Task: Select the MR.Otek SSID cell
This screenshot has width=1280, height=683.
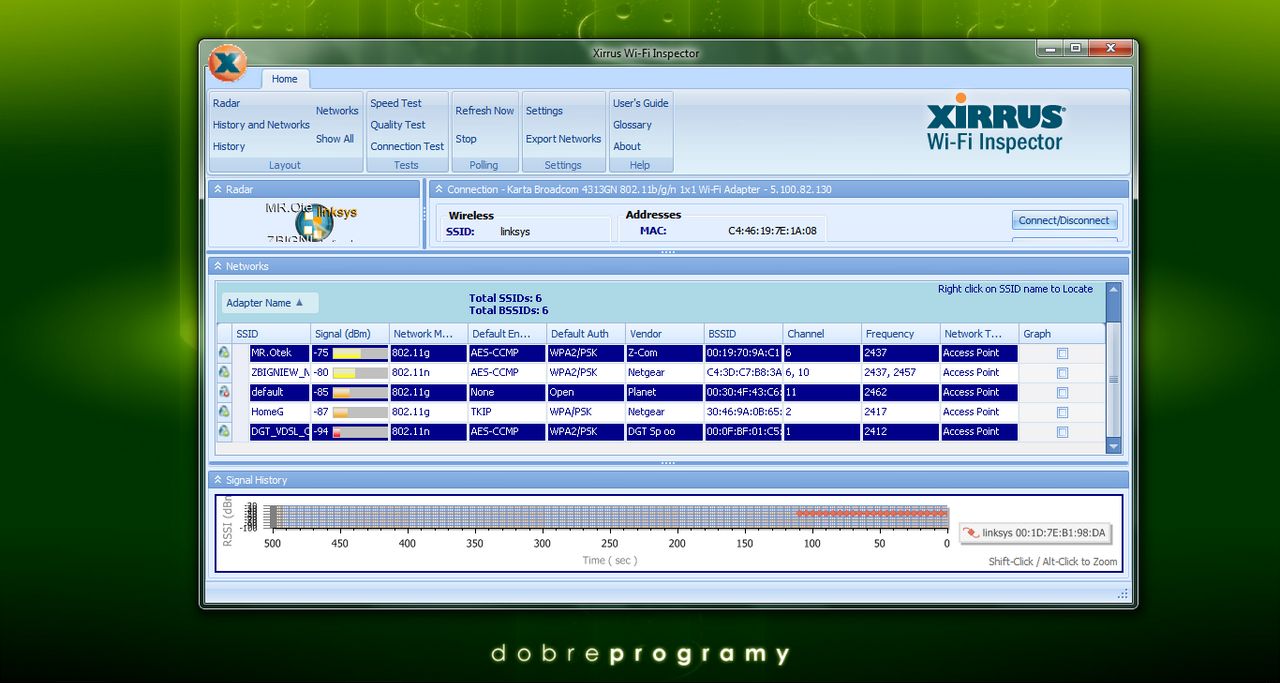Action: [279, 353]
